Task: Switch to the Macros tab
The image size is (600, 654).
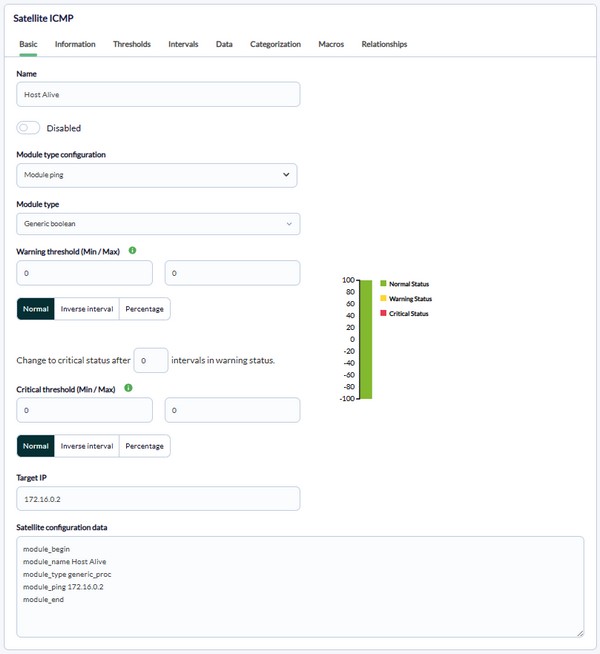Action: (331, 44)
